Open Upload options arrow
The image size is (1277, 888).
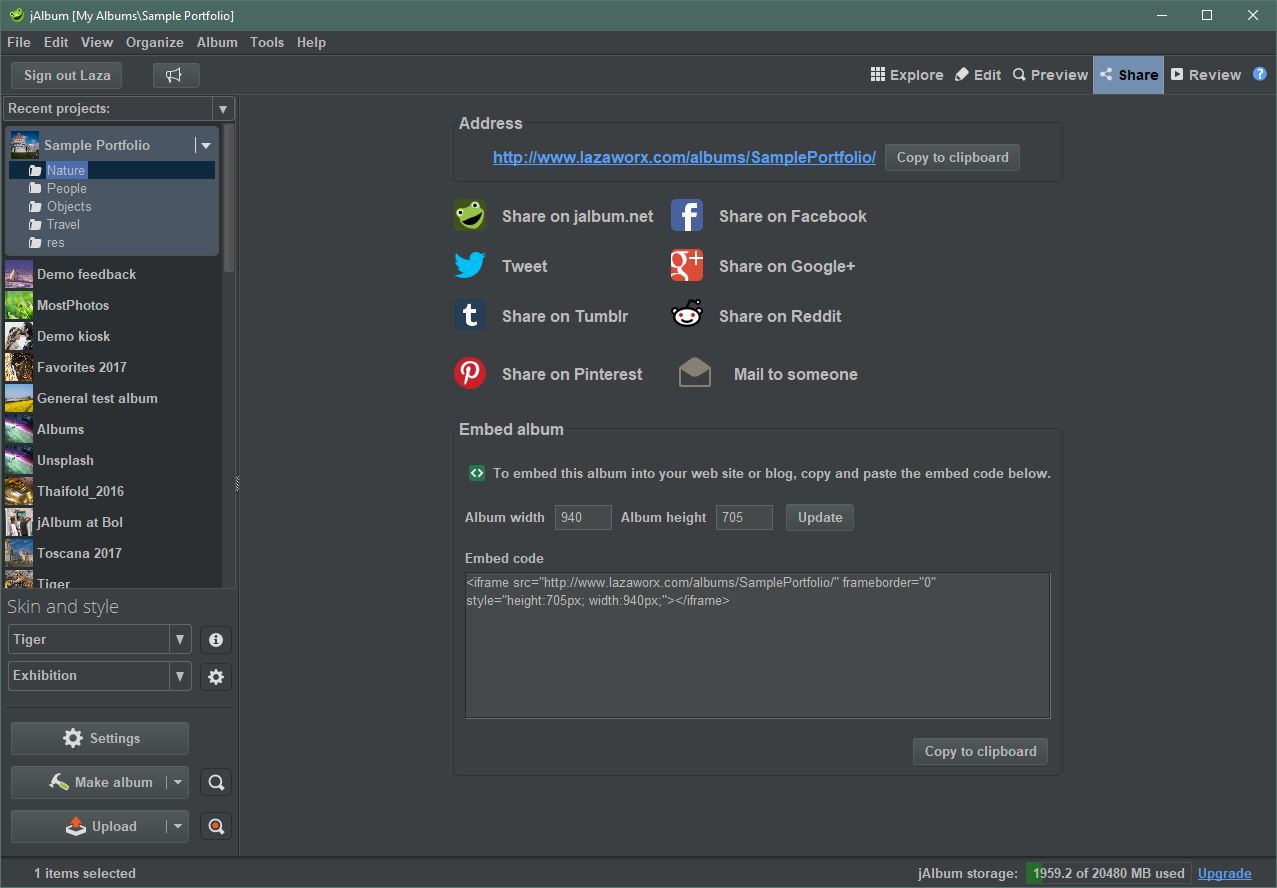click(x=177, y=826)
